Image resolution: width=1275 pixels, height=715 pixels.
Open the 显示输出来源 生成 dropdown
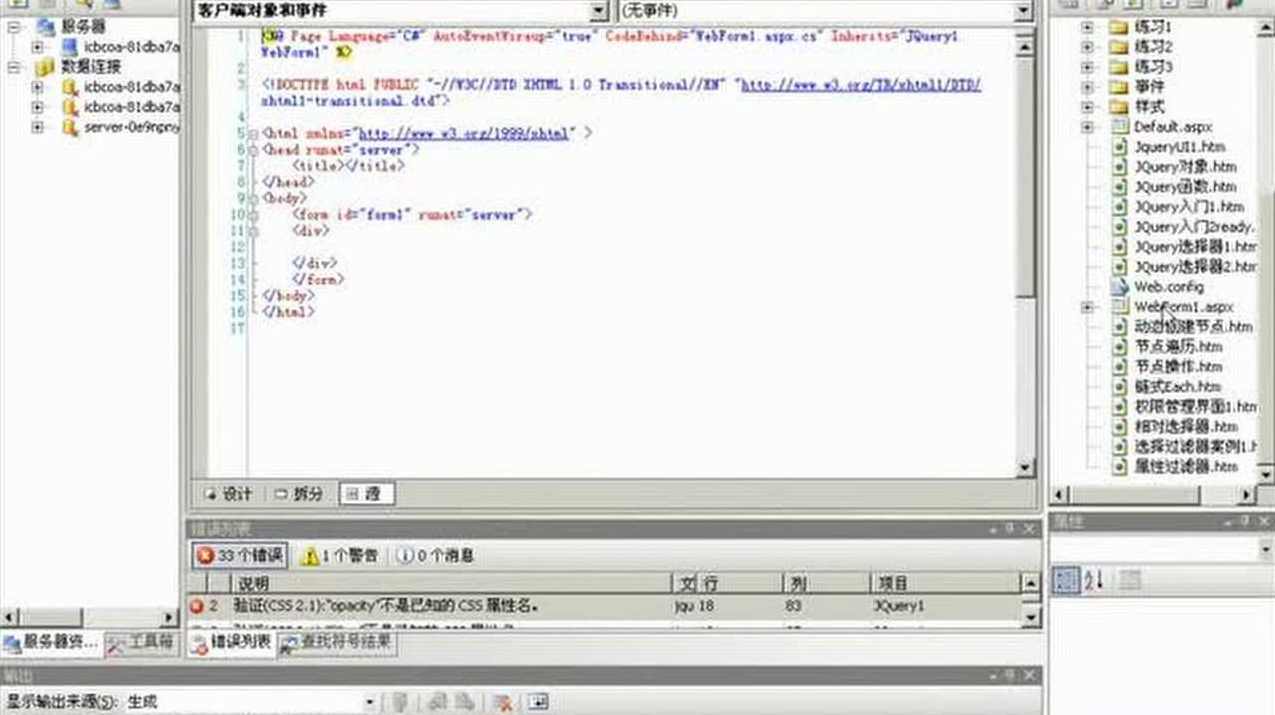click(369, 703)
